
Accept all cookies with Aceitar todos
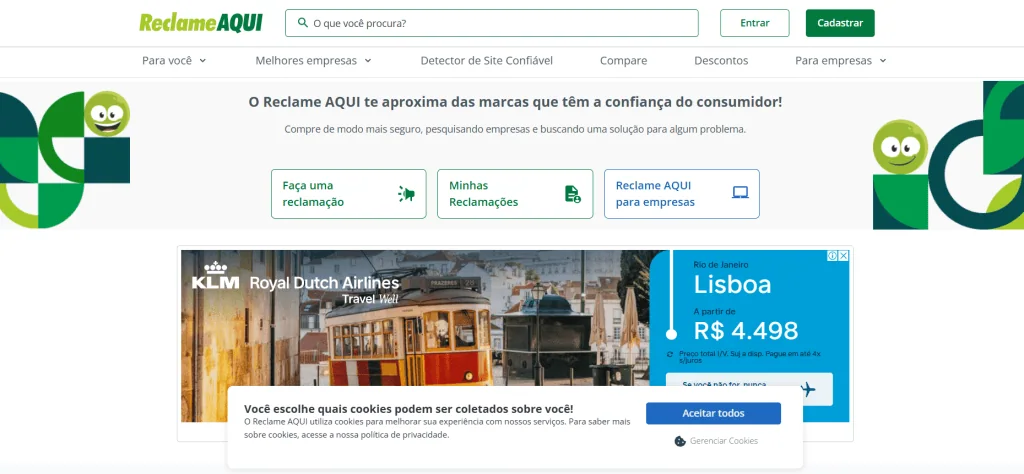point(713,413)
